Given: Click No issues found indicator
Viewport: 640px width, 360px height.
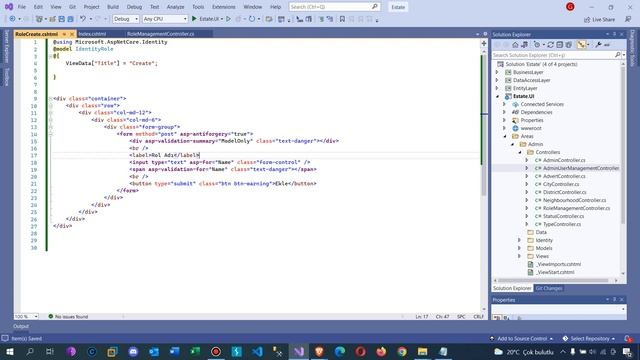Looking at the screenshot, I should point(68,316).
